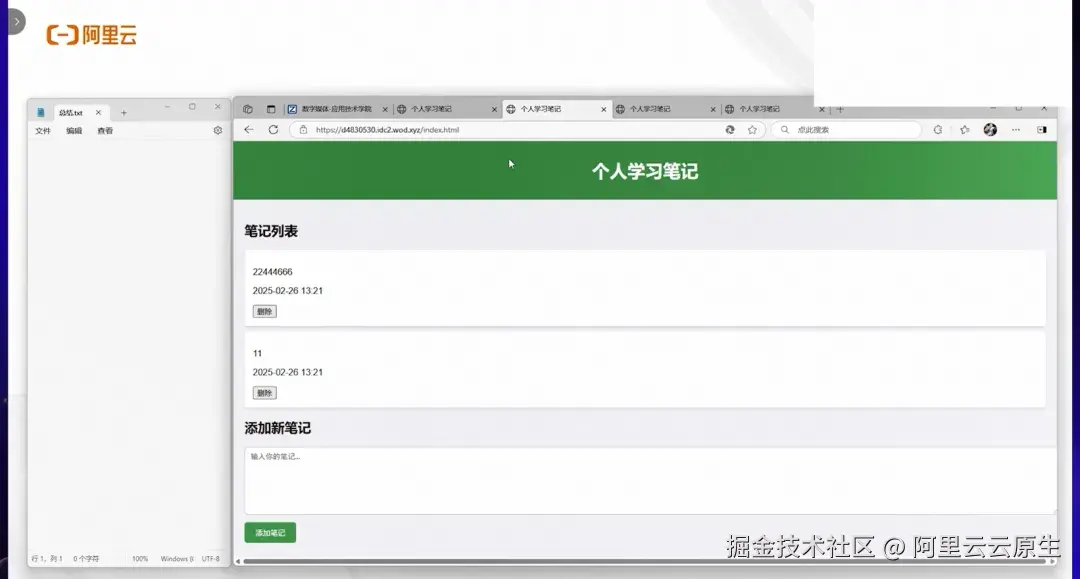Click the browser profile avatar icon
The height and width of the screenshot is (579, 1080).
[989, 129]
